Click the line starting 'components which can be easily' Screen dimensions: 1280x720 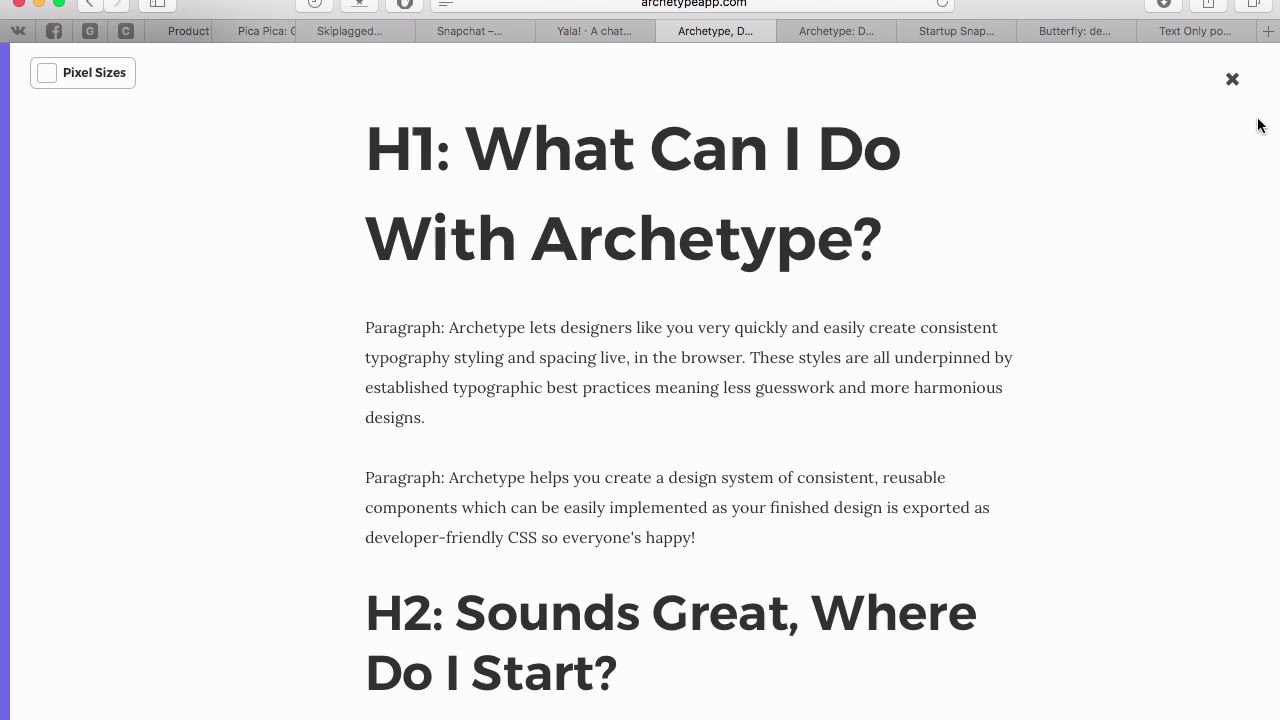point(677,508)
